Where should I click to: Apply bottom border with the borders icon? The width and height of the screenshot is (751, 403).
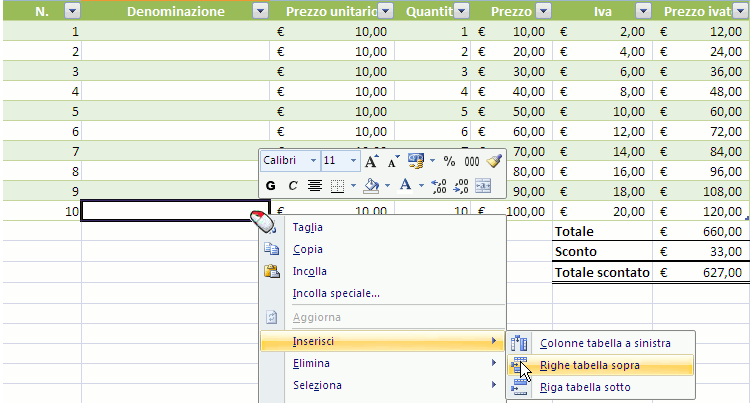point(338,186)
